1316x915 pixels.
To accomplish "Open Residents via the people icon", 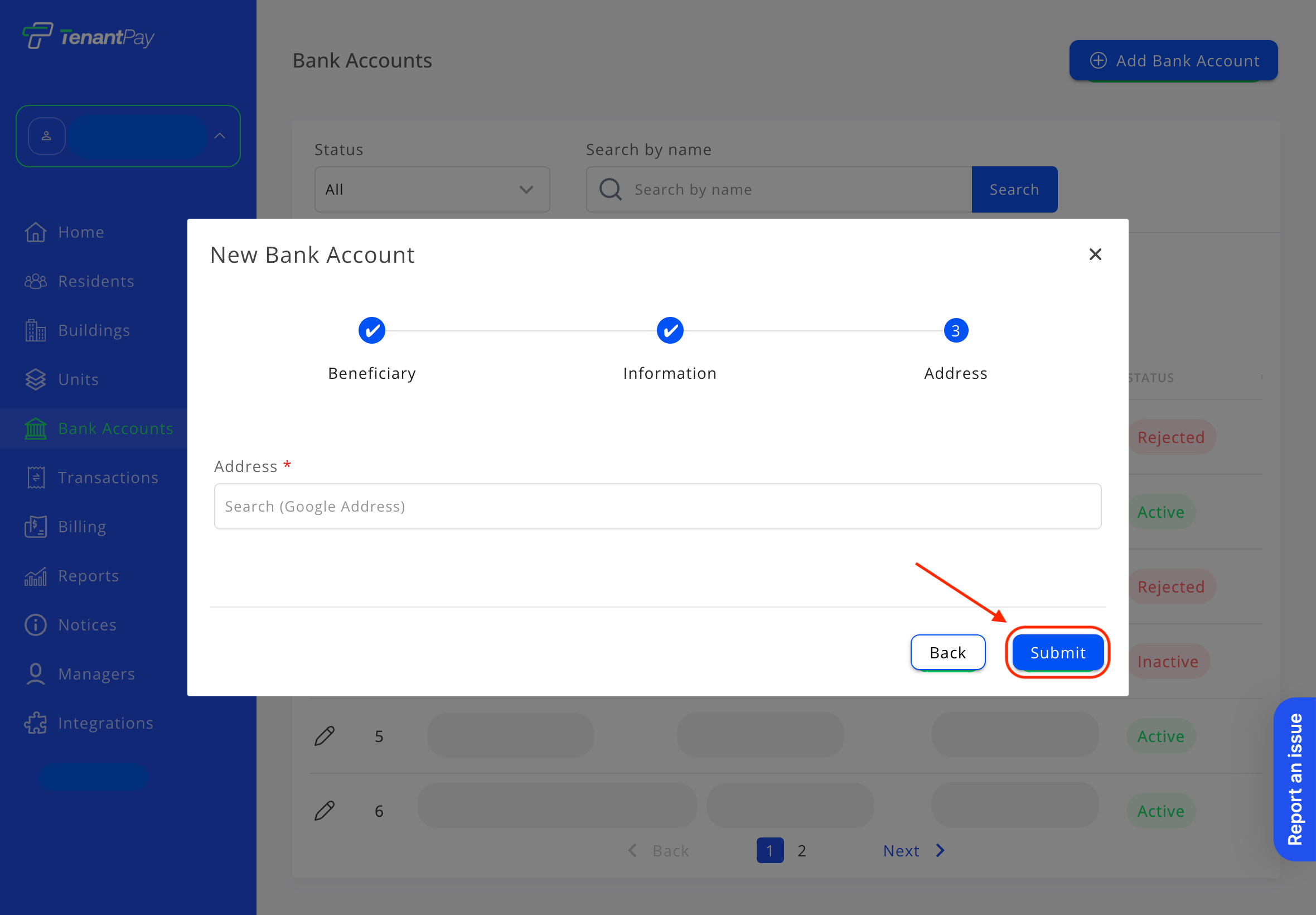I will pos(36,282).
